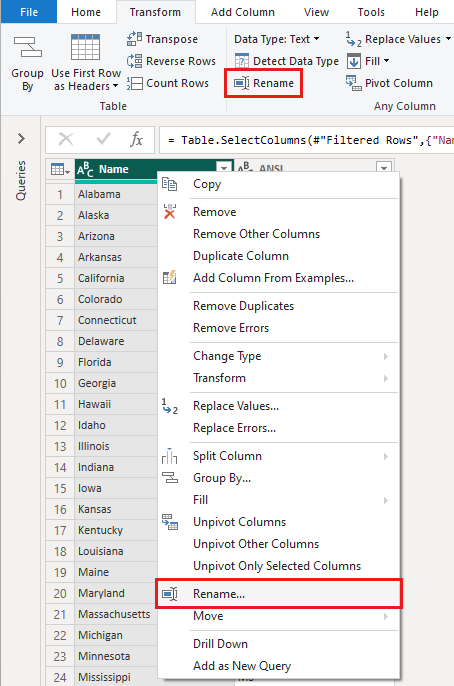Select row number 24
The image size is (454, 686).
[x=60, y=677]
